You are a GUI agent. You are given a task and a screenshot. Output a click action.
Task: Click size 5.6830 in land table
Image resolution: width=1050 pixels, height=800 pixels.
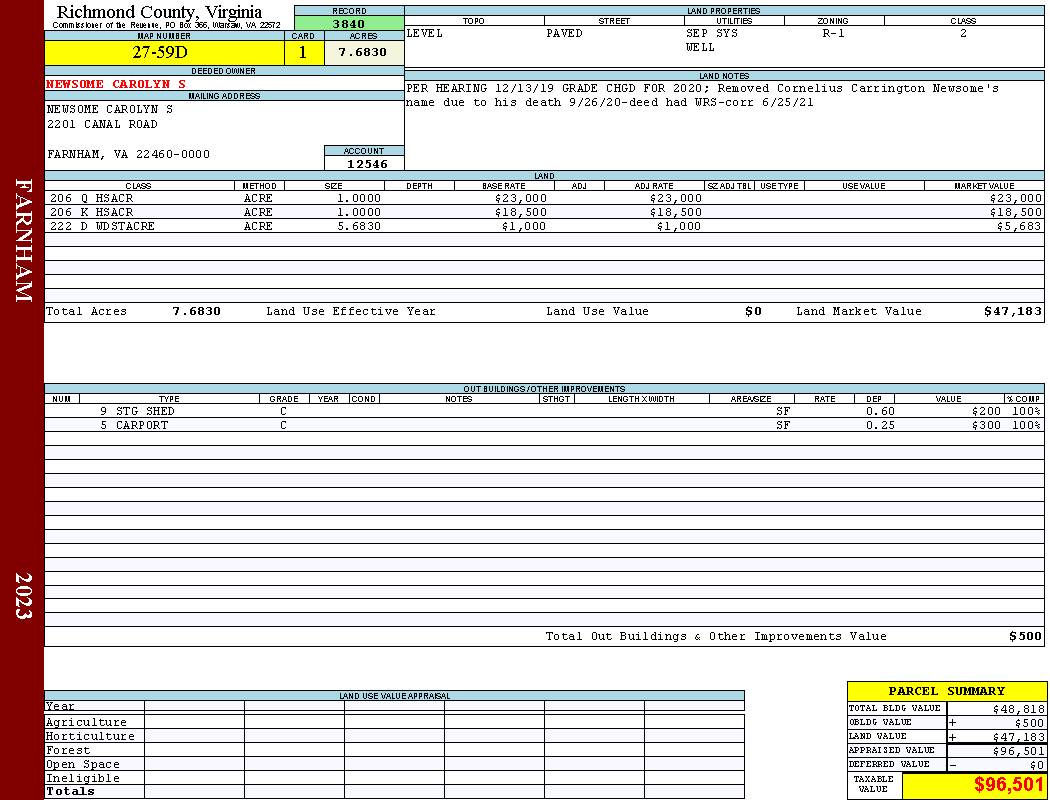[x=359, y=227]
